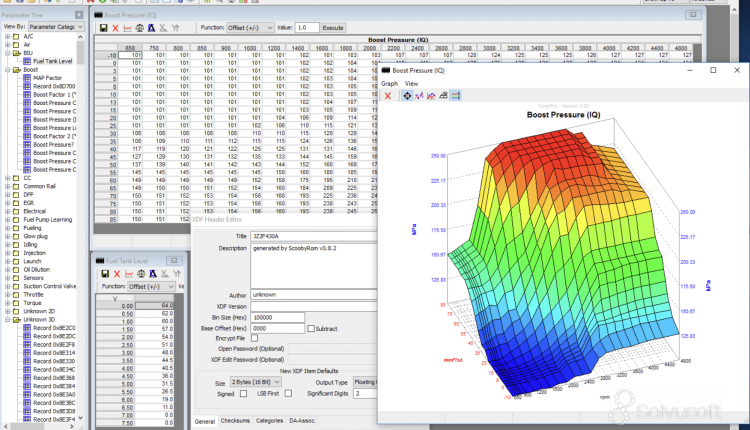Open the Output Type dropdown
This screenshot has width=750, height=430.
coord(365,382)
